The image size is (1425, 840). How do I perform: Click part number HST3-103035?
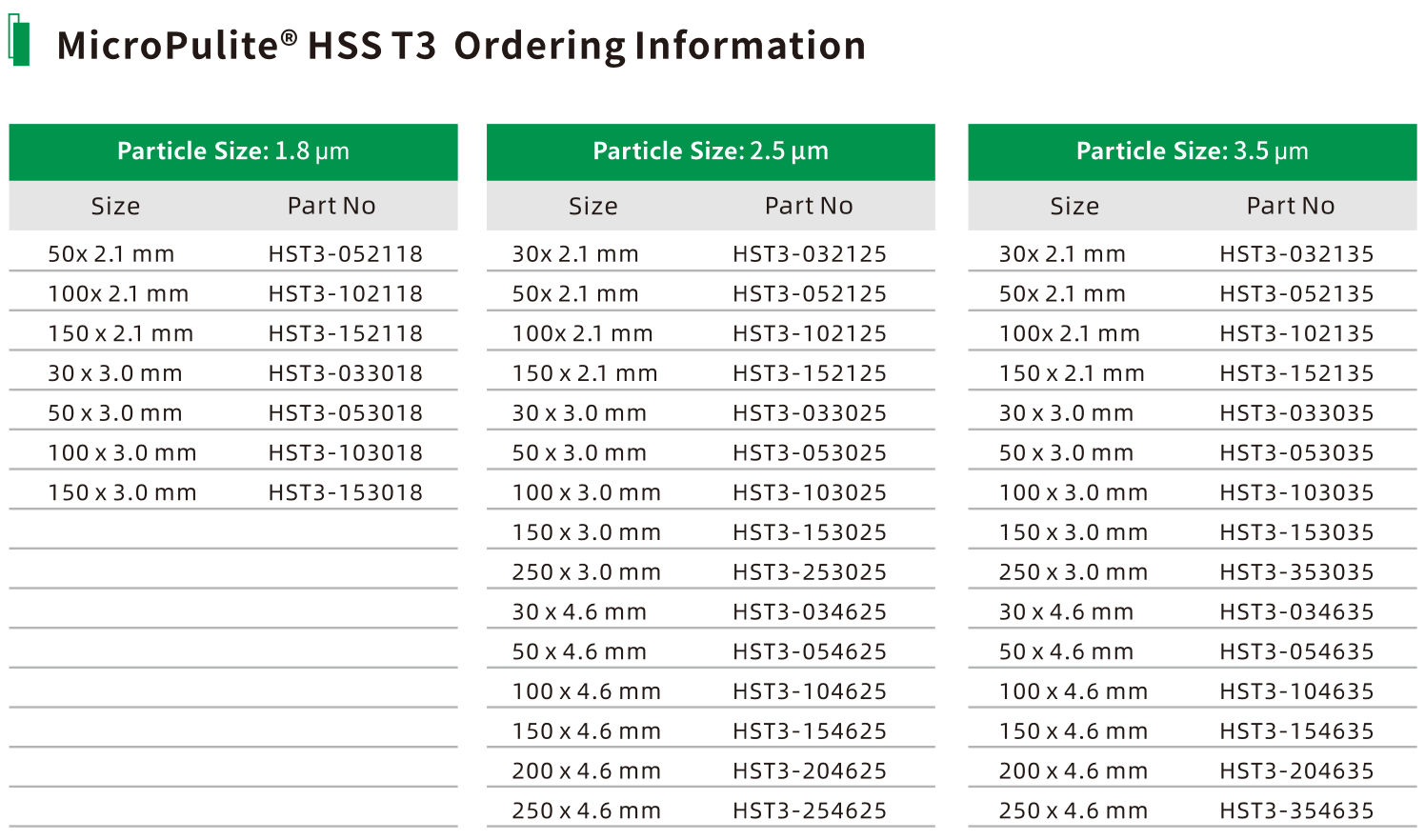click(1297, 493)
